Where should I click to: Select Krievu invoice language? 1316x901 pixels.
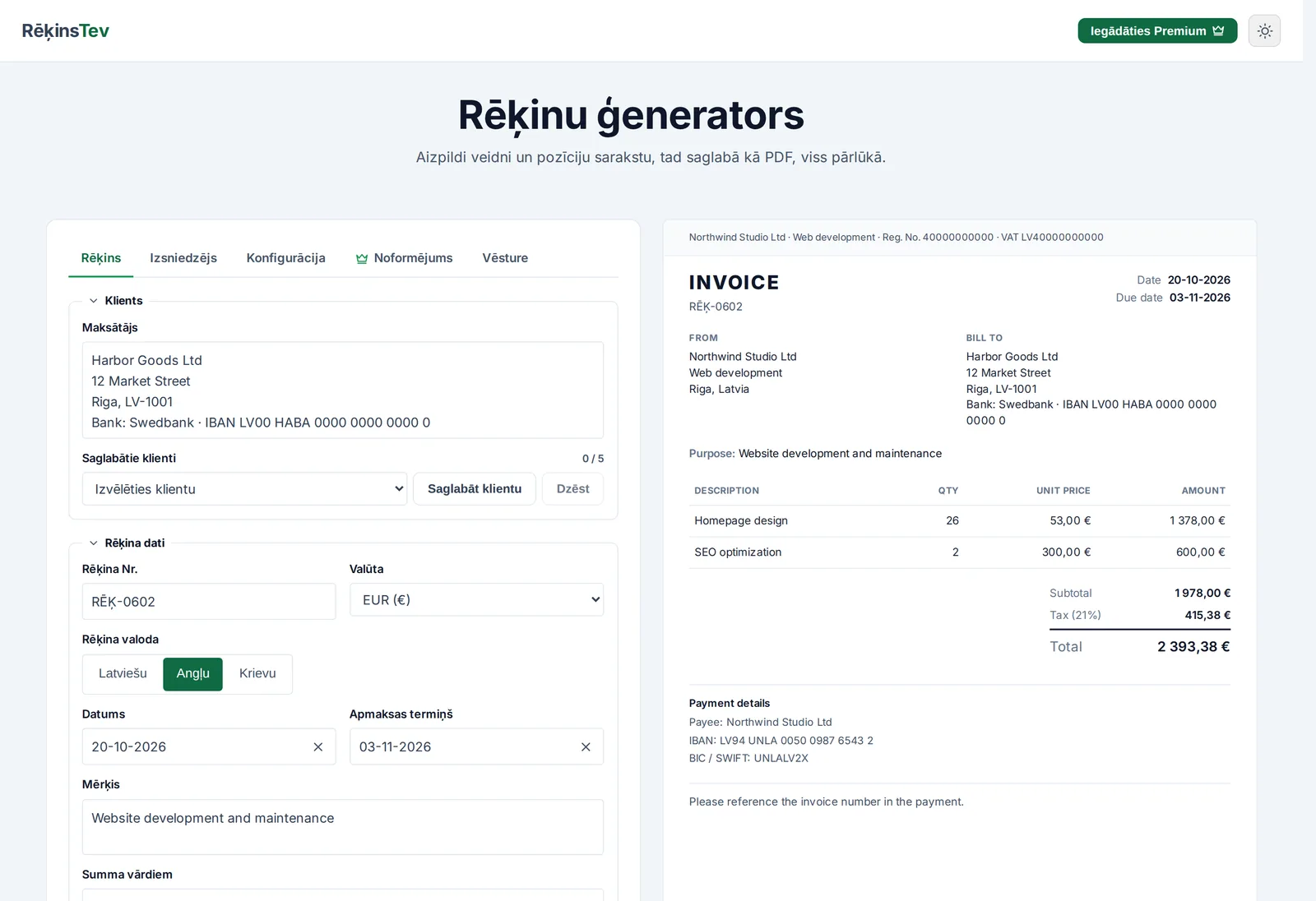257,674
